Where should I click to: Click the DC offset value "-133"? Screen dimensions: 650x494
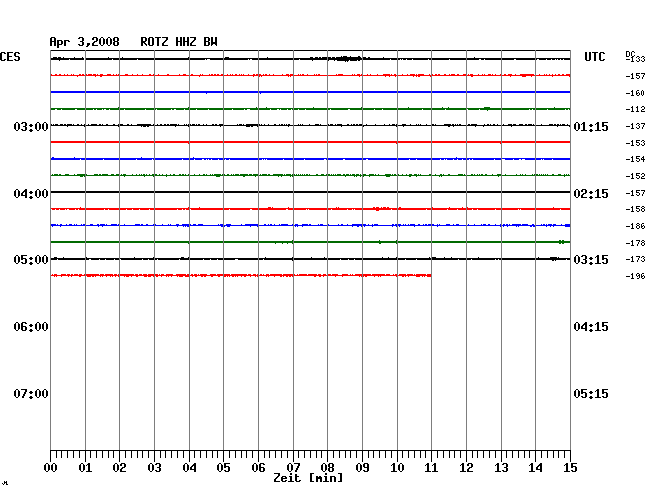point(636,59)
